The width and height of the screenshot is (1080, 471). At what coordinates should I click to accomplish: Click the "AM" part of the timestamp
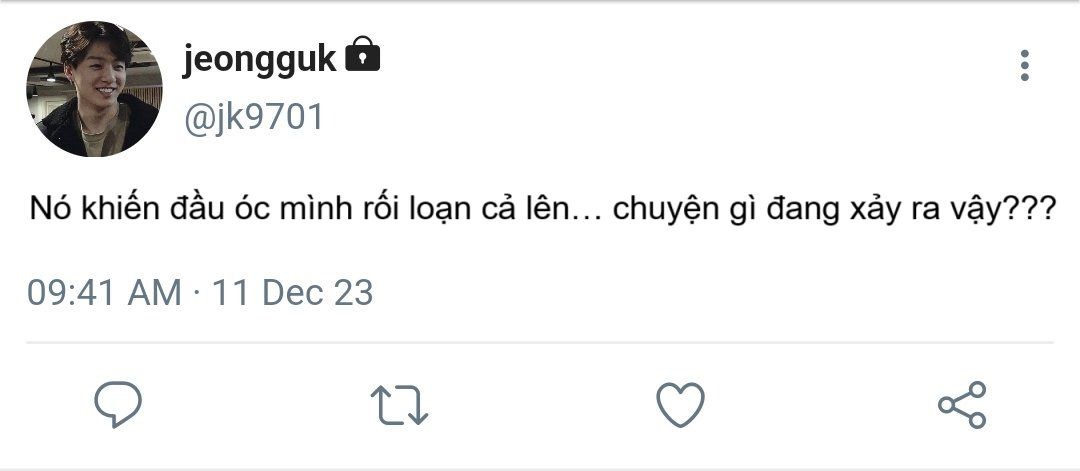(x=155, y=293)
